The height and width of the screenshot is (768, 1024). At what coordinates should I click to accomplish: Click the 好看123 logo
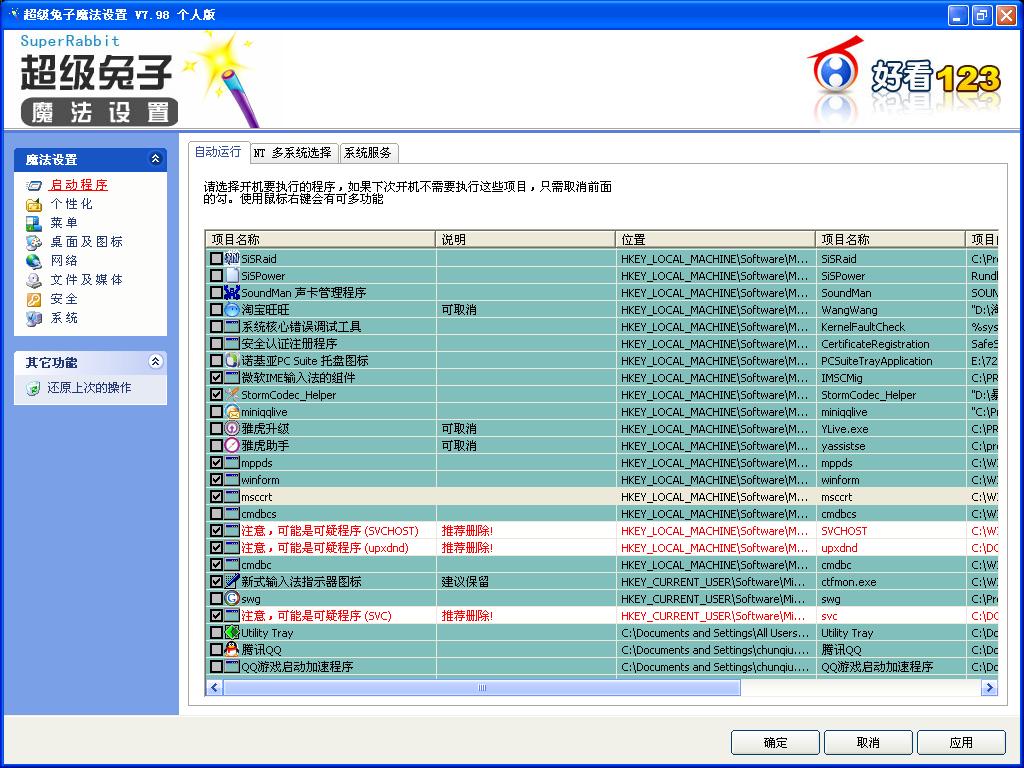click(903, 78)
